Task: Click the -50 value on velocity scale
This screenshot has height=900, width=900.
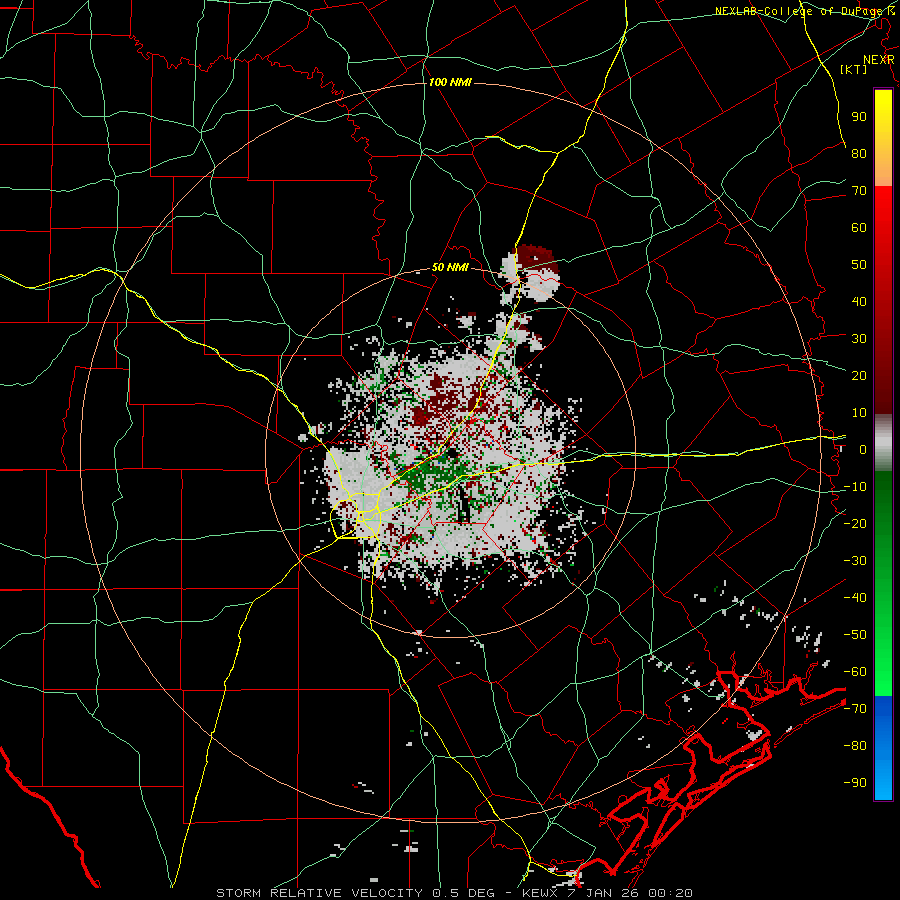Action: pyautogui.click(x=855, y=635)
